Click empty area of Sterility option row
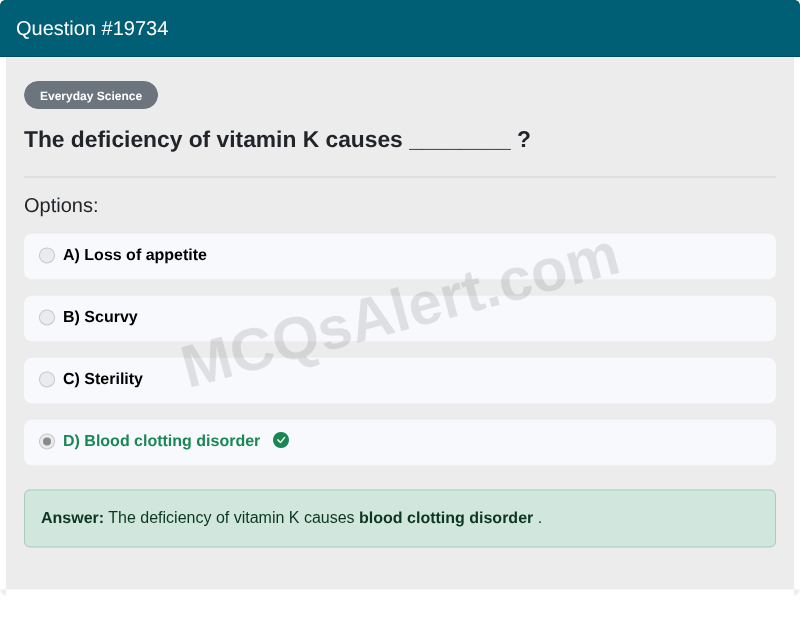This screenshot has width=800, height=620. tap(459, 381)
